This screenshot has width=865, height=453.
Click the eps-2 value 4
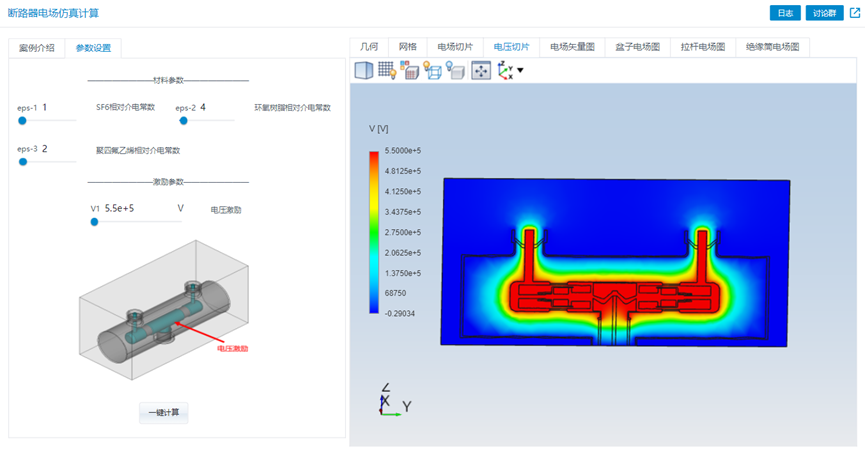(x=203, y=107)
